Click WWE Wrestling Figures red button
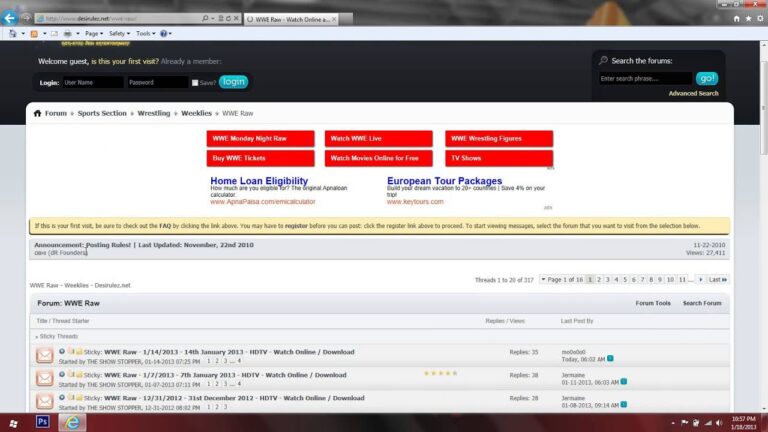 coord(499,139)
